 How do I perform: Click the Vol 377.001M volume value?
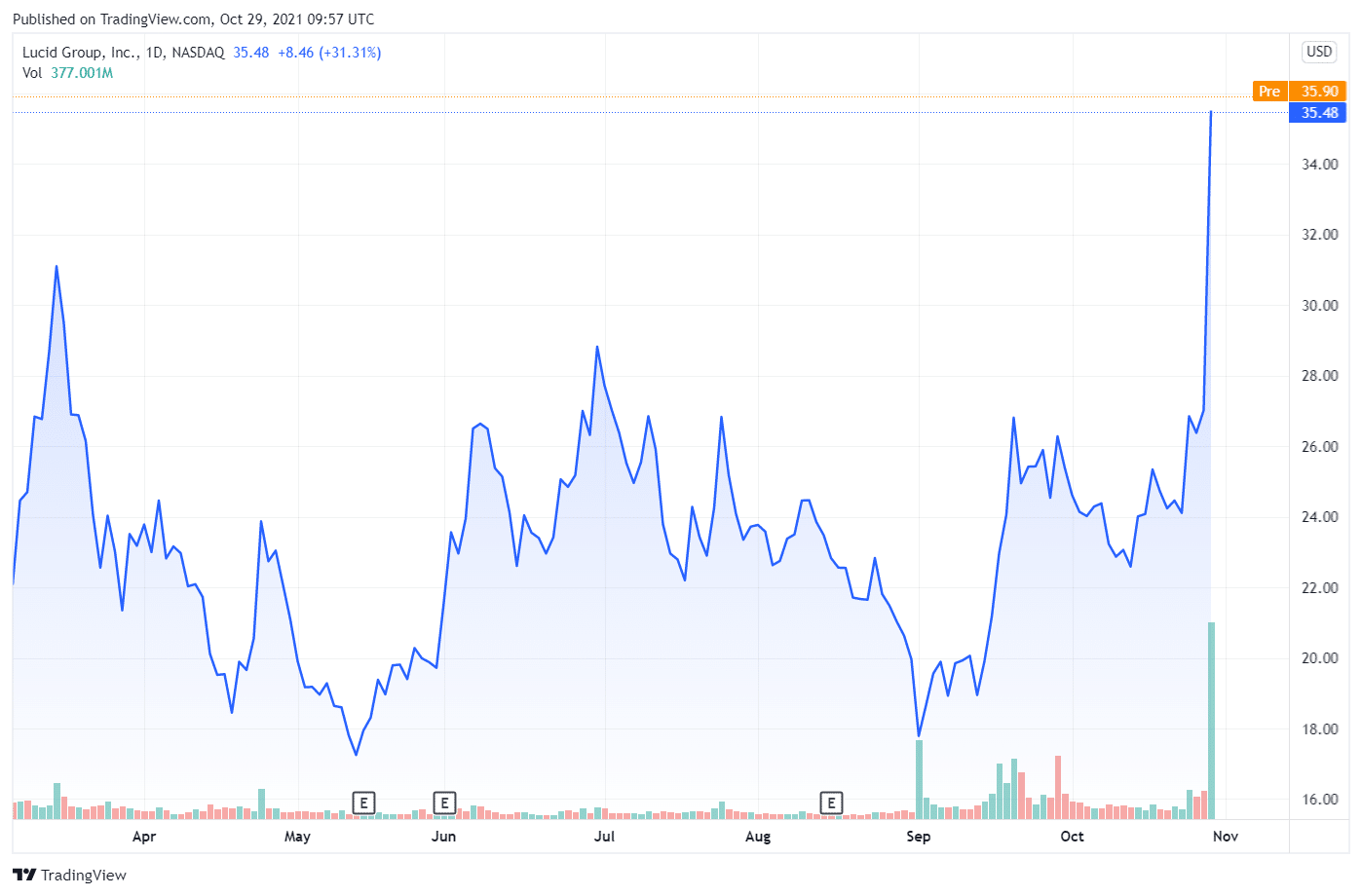(82, 73)
